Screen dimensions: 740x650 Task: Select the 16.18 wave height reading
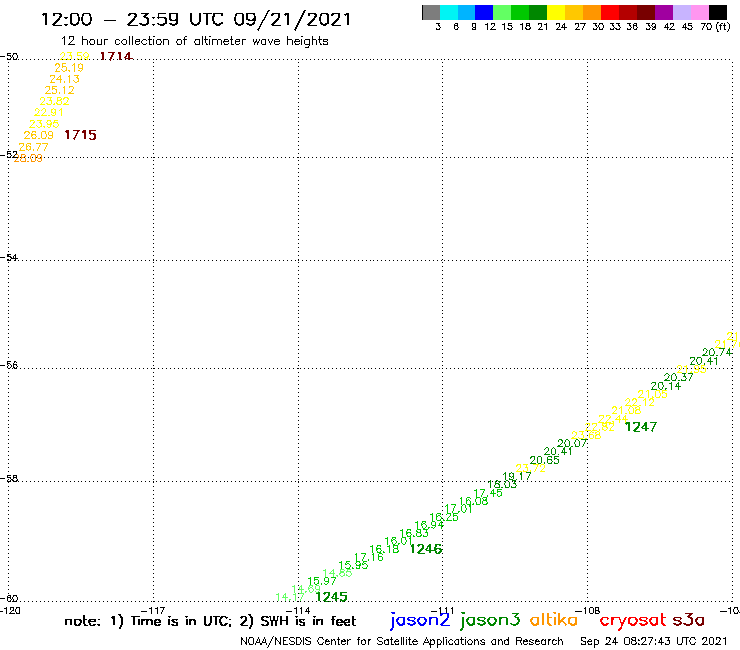[384, 549]
